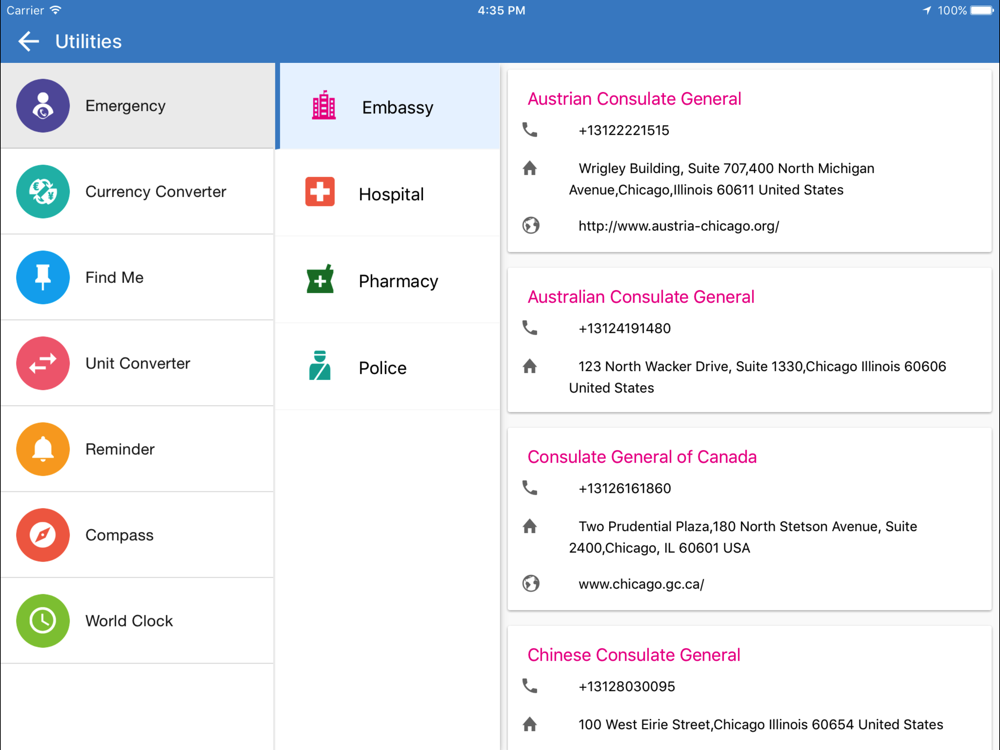
Task: Open the Currency Converter teal icon
Action: pyautogui.click(x=43, y=191)
